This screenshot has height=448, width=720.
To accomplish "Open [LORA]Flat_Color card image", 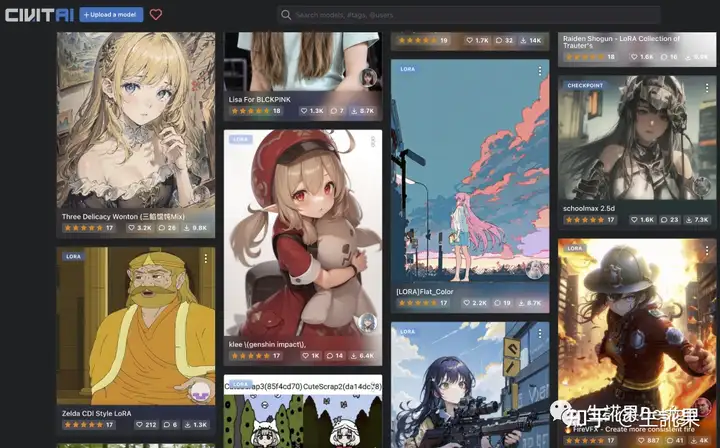I will click(470, 172).
